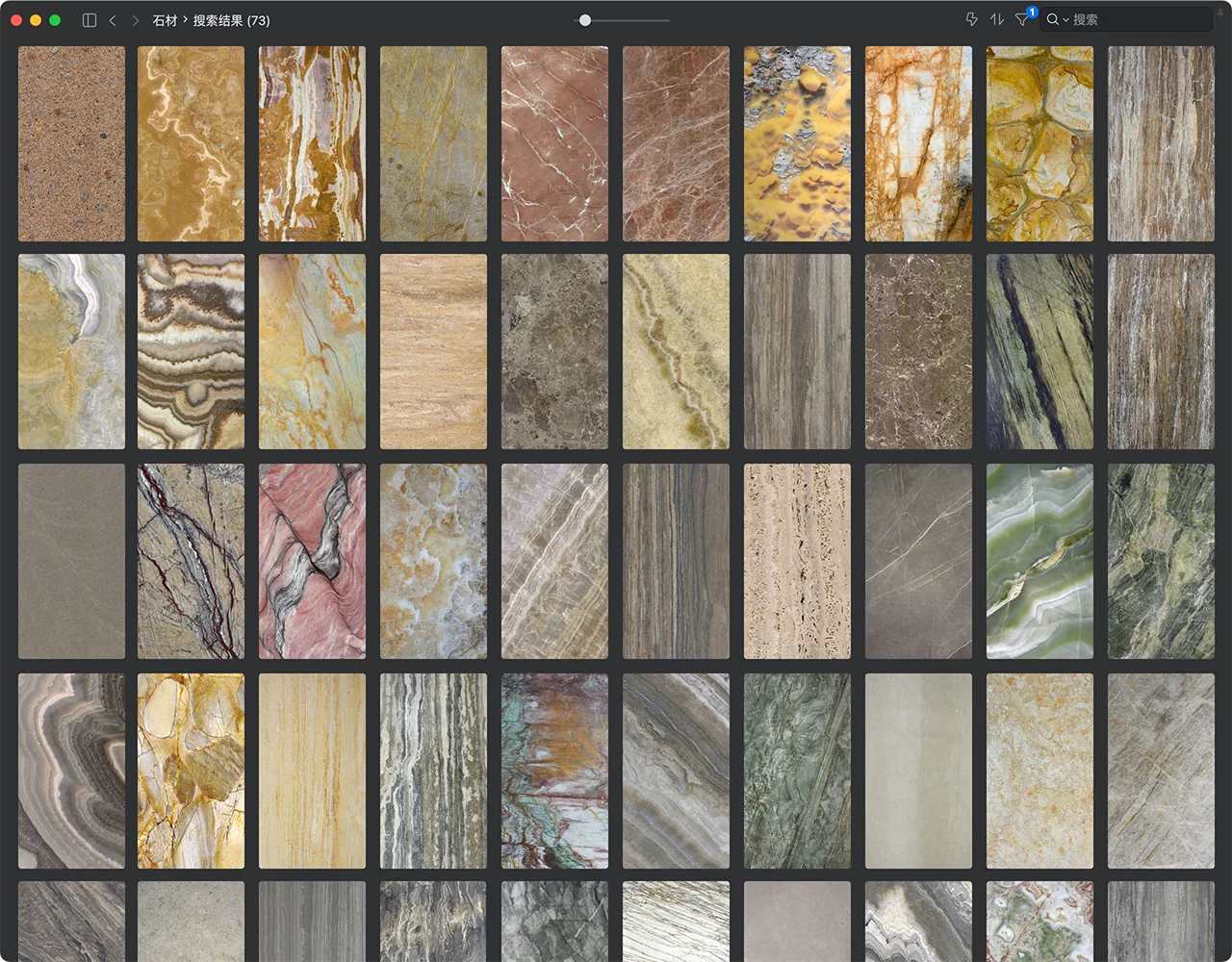Select the blue-gray and orange mottled stone
The height and width of the screenshot is (962, 1232).
(433, 561)
